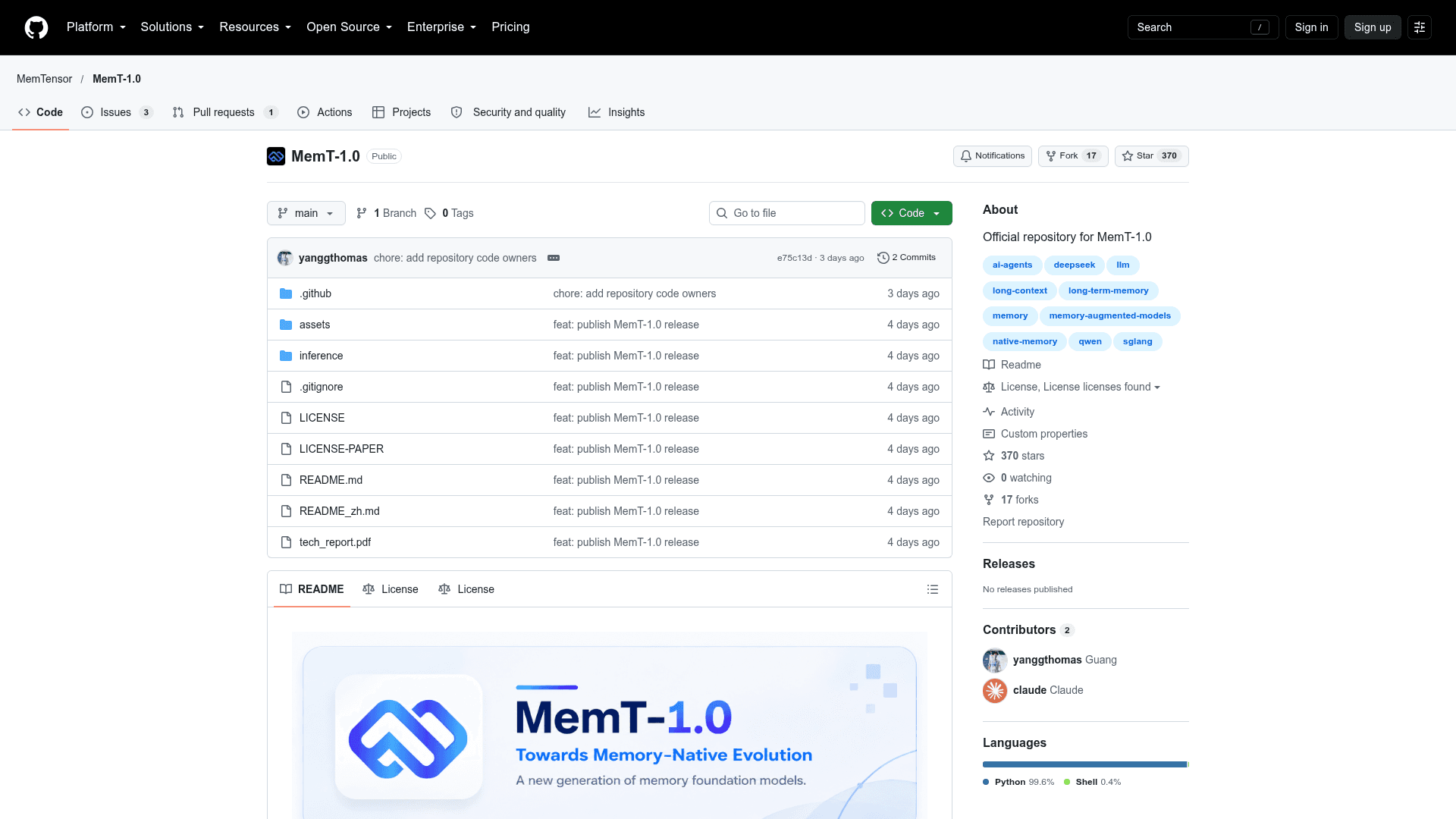Select the first License tab
The image size is (1456, 819).
click(391, 589)
